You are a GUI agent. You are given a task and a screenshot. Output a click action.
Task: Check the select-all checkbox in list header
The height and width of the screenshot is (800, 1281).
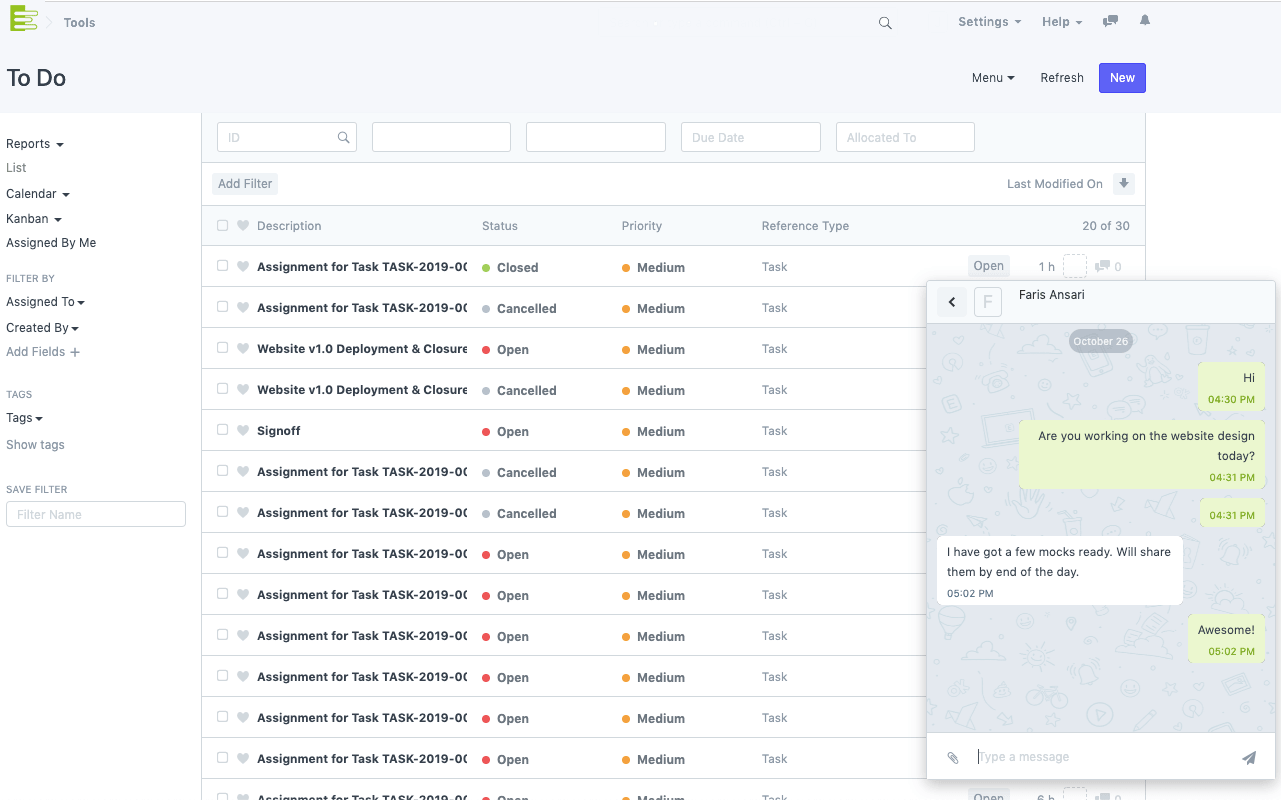click(x=222, y=226)
